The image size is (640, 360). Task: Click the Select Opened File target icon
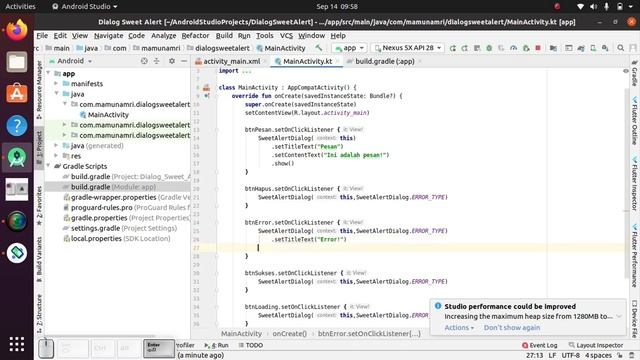(144, 61)
